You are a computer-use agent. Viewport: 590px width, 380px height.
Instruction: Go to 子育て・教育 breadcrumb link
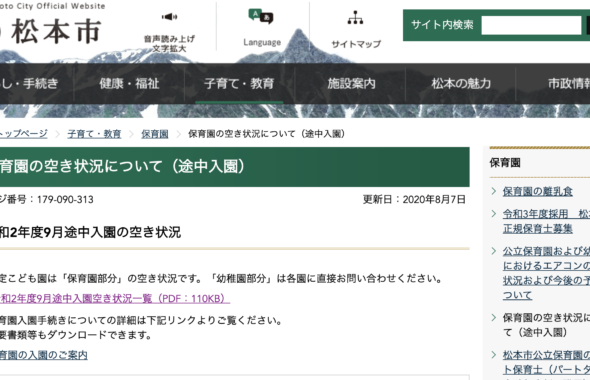(x=94, y=134)
